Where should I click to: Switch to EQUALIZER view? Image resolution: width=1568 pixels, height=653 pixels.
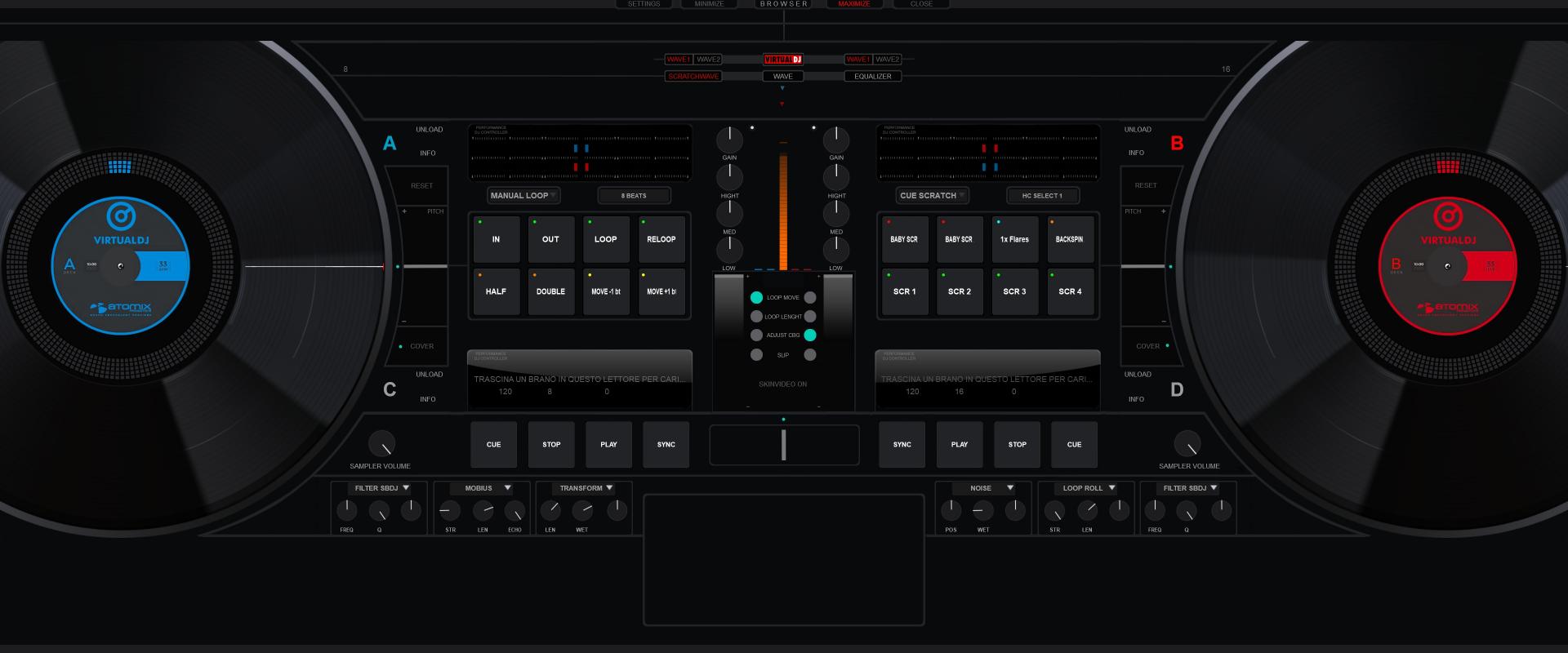pos(873,76)
